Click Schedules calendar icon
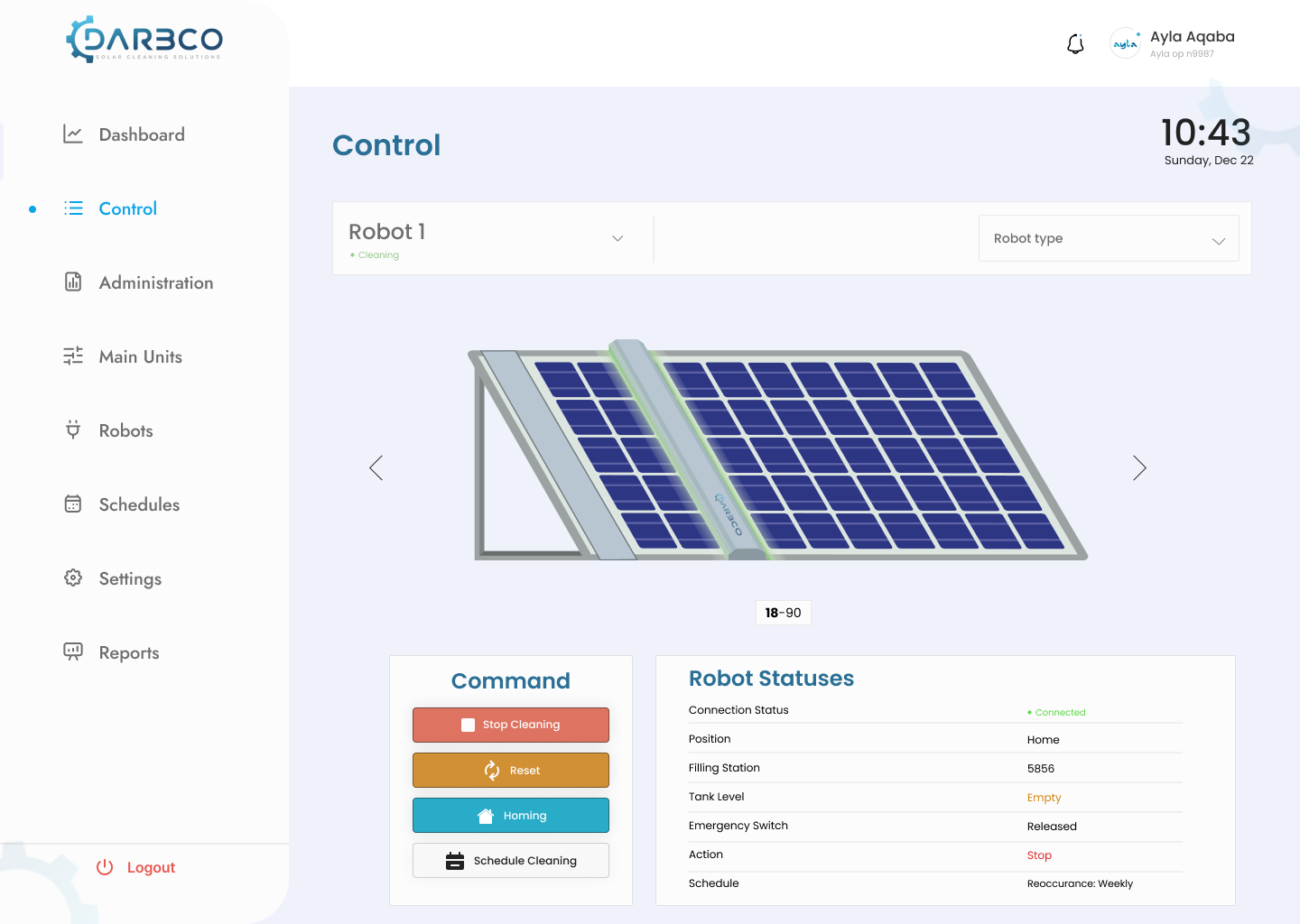 pyautogui.click(x=73, y=504)
